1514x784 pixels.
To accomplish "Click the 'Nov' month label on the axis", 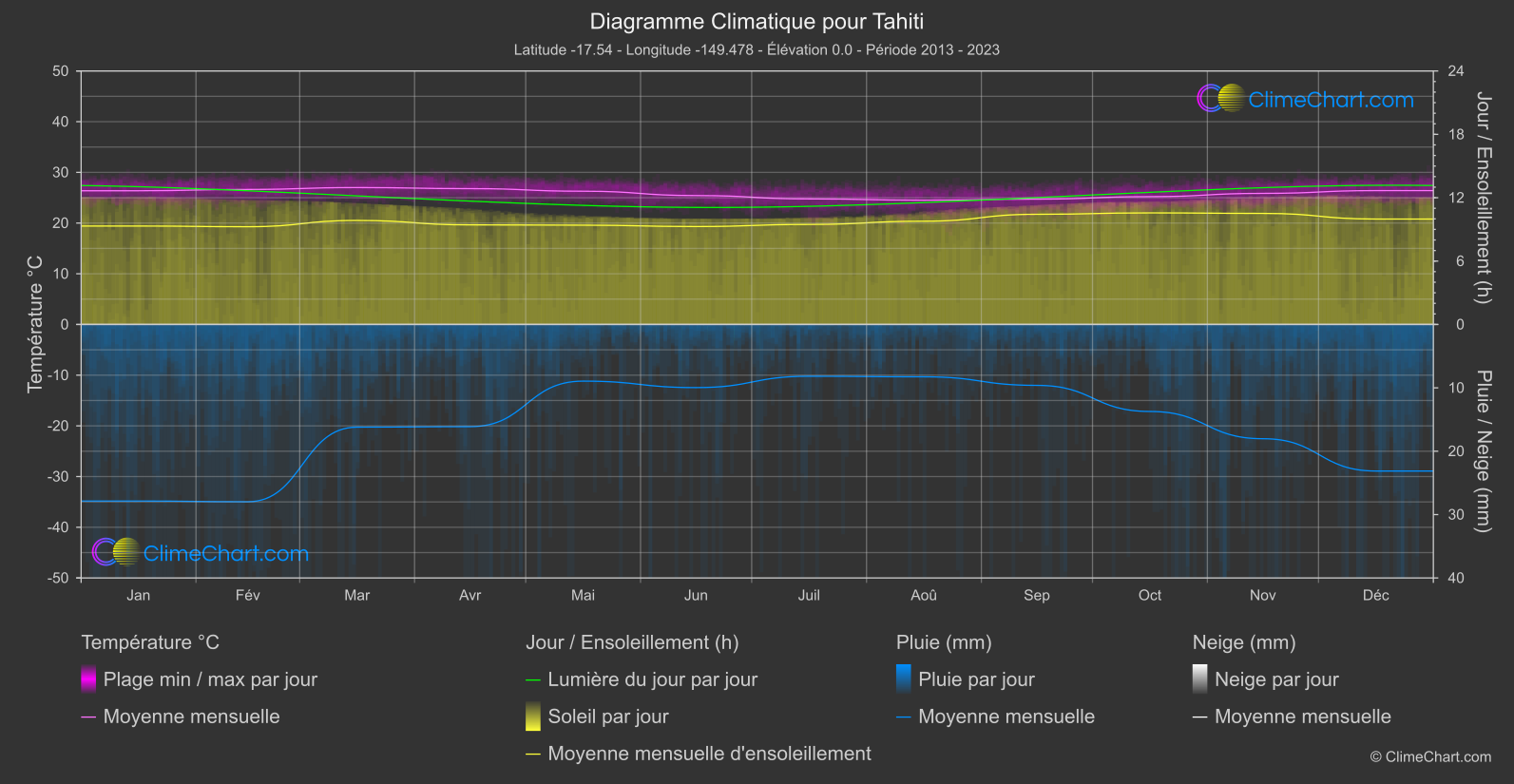I will click(x=1263, y=595).
